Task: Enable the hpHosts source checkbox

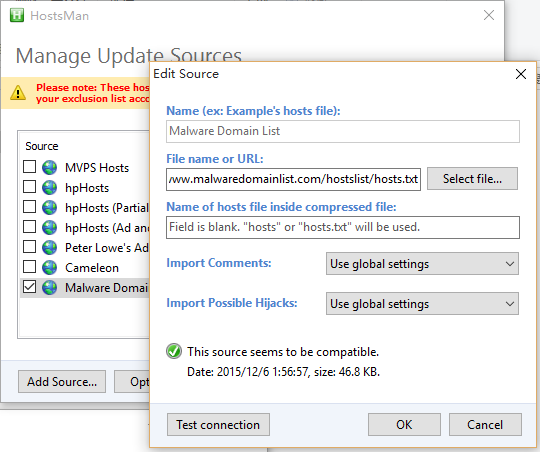Action: point(30,186)
